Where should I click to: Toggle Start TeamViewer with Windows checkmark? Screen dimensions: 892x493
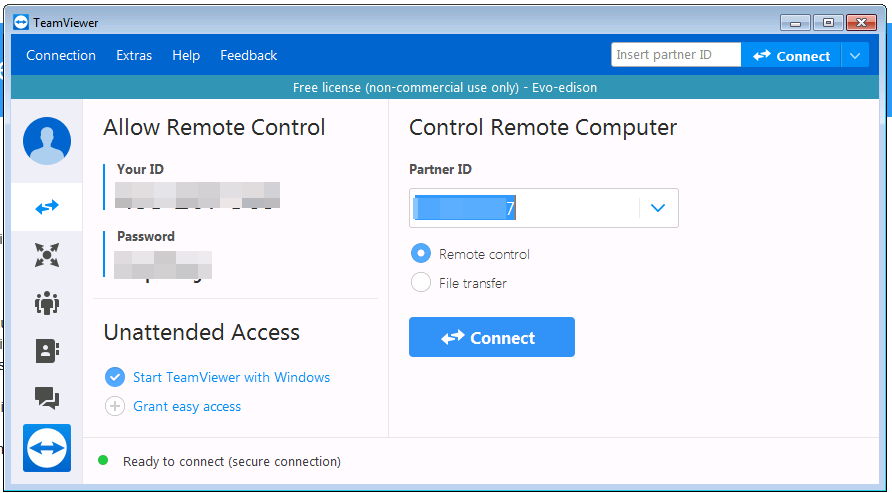(115, 377)
